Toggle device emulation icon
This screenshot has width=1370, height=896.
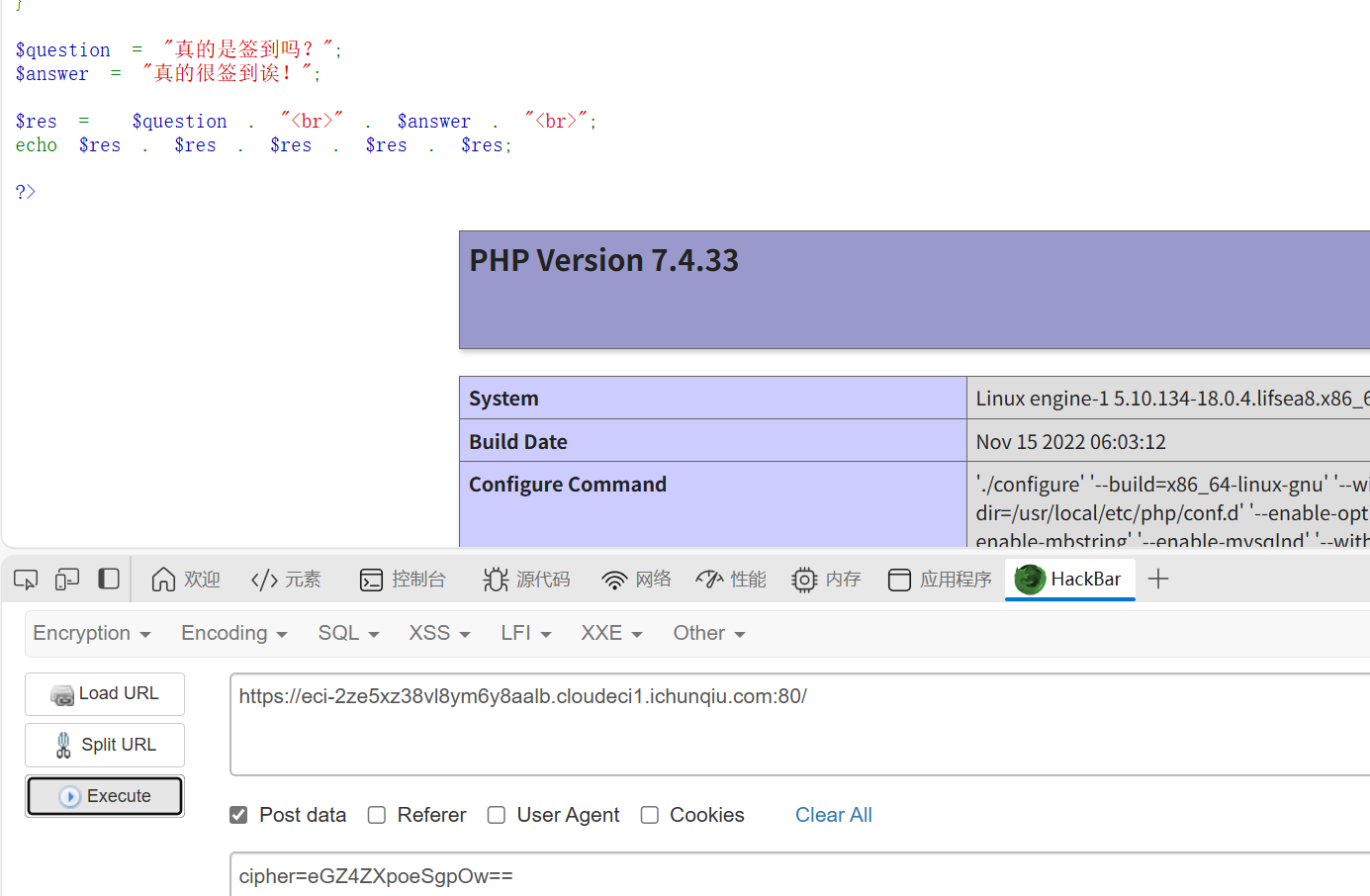[x=67, y=580]
